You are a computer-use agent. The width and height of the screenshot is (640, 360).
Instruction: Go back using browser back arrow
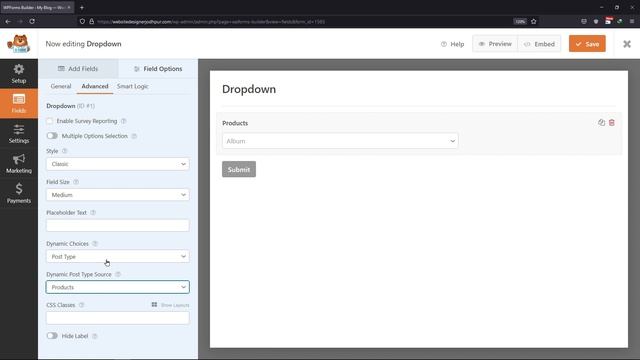8,21
